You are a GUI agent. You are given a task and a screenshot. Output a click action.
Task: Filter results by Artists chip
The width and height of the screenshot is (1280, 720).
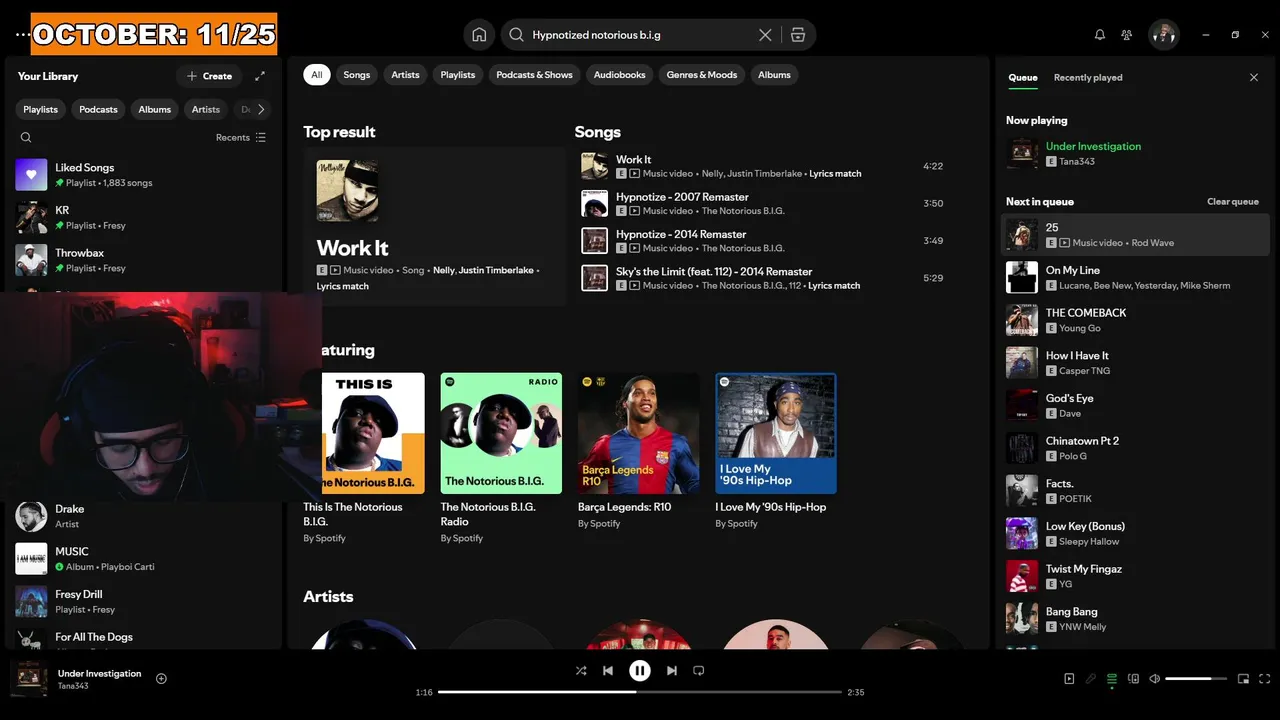tap(405, 75)
